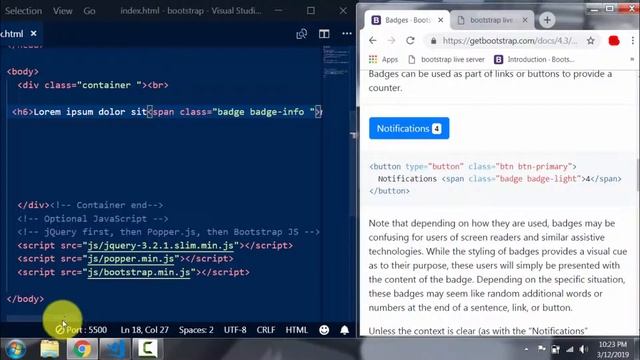Click the <body> opening tag line

pos(23,71)
